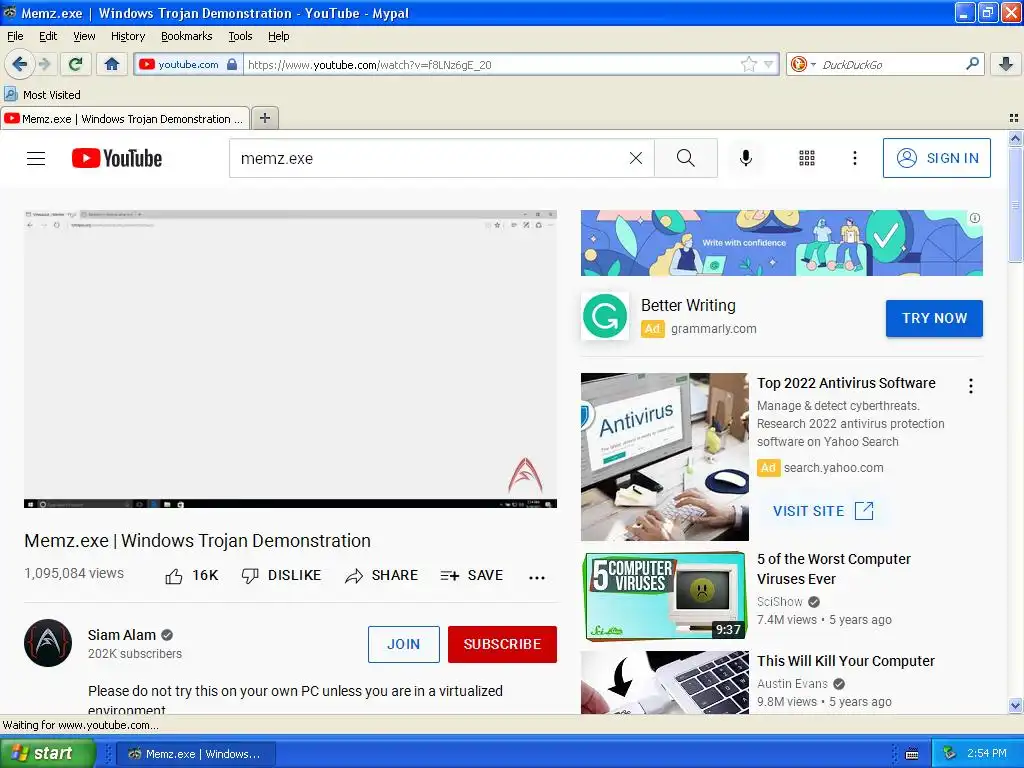
Task: Open the File menu
Action: pyautogui.click(x=15, y=36)
